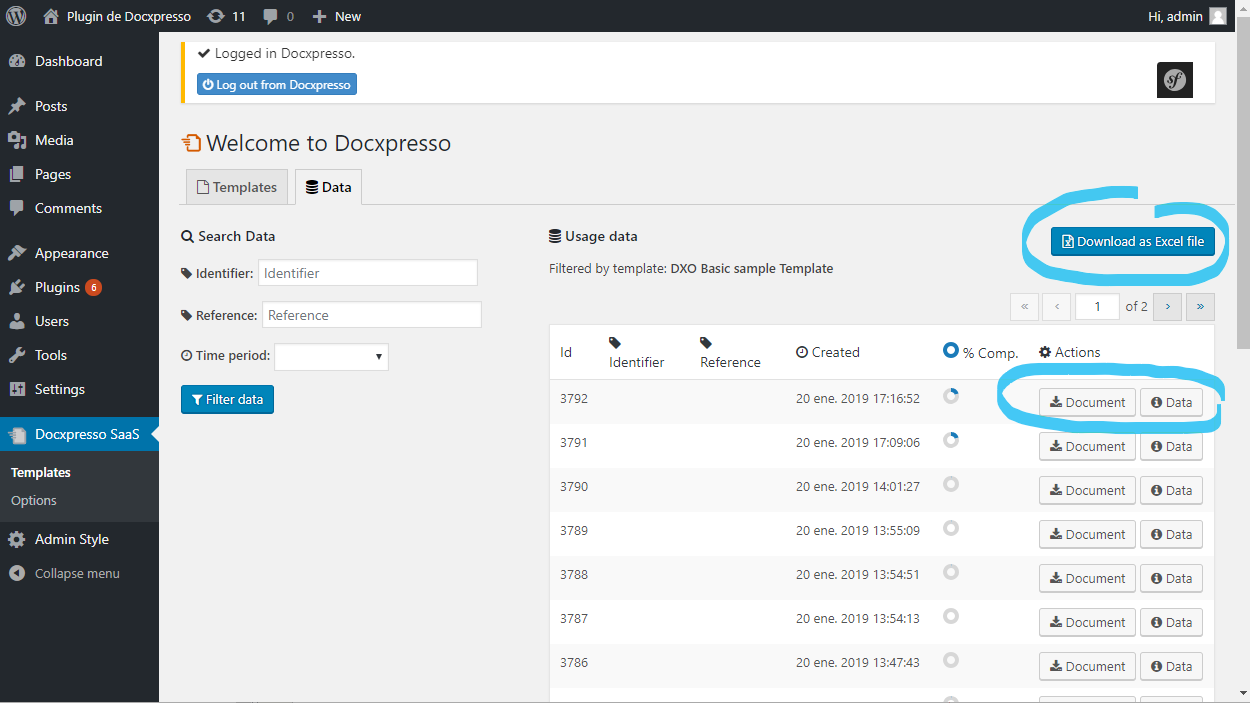1250x703 pixels.
Task: Download Document for Id 3790
Action: point(1088,490)
